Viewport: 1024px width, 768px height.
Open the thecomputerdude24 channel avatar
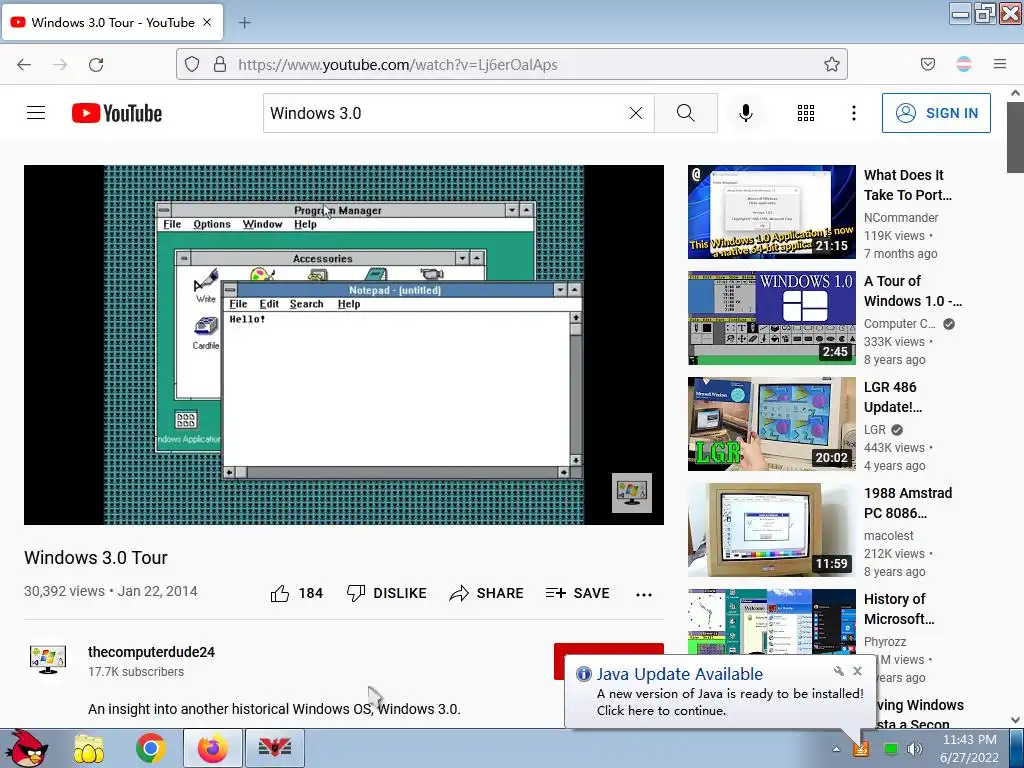(48, 660)
